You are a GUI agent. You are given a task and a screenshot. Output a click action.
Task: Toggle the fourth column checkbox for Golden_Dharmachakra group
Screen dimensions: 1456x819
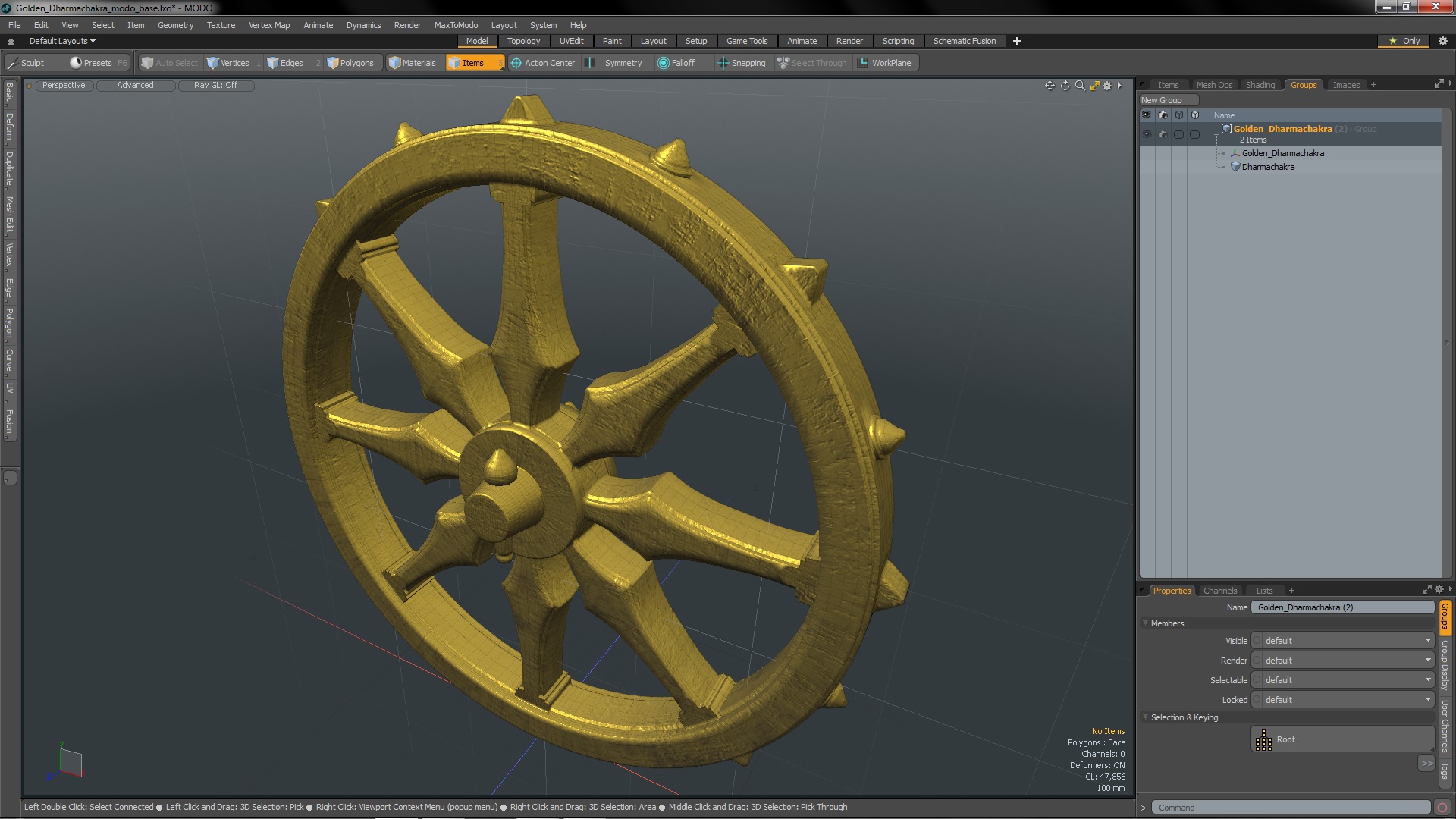tap(1194, 134)
